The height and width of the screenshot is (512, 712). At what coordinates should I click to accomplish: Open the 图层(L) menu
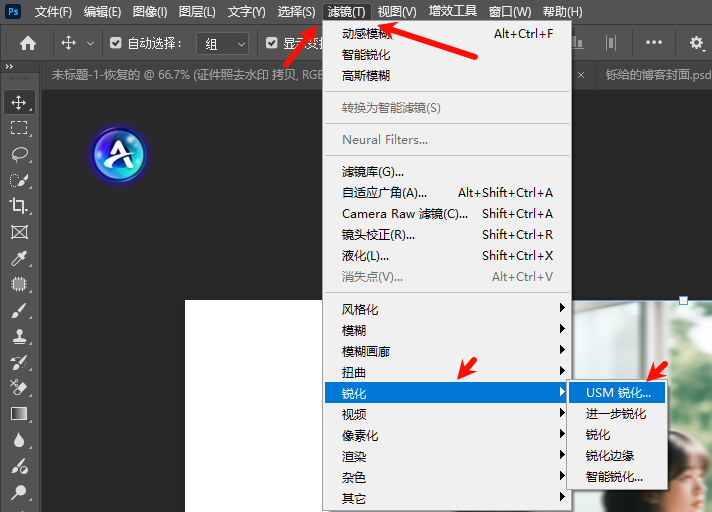point(197,11)
